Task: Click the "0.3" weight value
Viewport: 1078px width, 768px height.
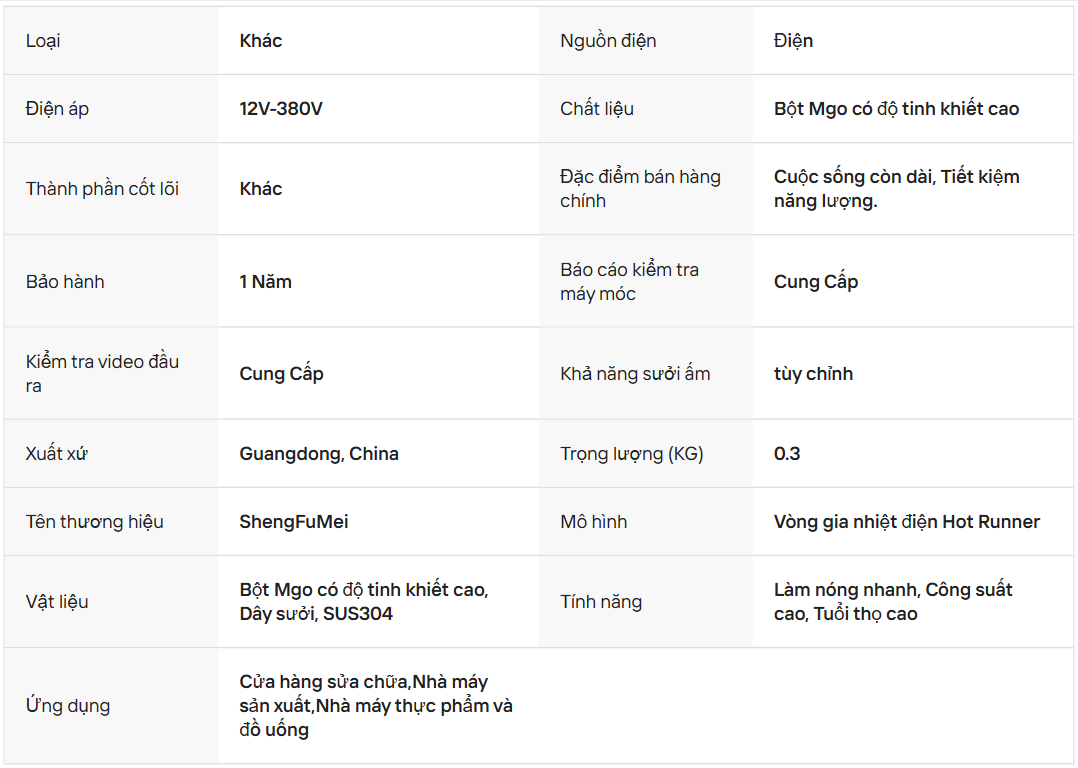Action: (x=787, y=454)
